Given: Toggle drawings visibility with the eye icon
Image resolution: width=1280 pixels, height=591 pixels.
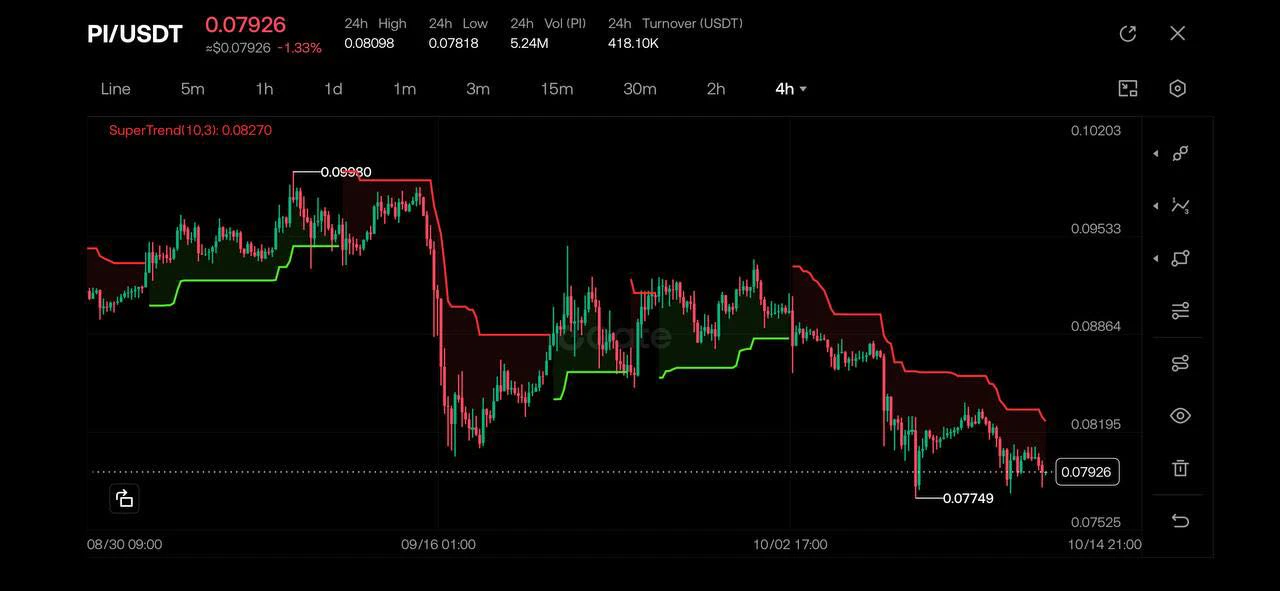Looking at the screenshot, I should [x=1181, y=416].
